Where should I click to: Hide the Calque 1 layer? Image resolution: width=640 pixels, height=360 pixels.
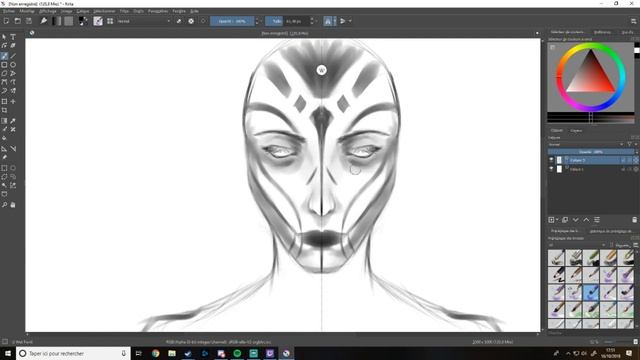click(x=551, y=169)
